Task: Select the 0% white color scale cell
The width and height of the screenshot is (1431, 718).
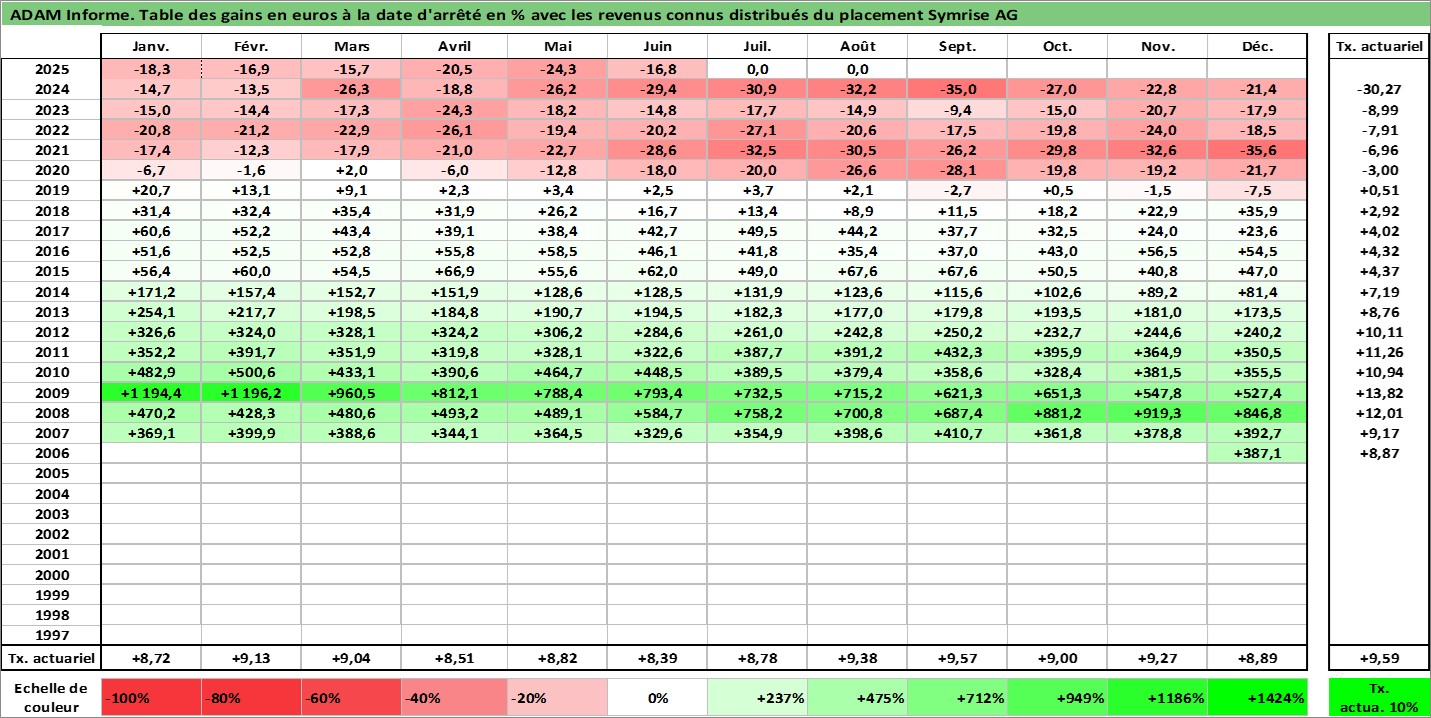Action: (657, 698)
